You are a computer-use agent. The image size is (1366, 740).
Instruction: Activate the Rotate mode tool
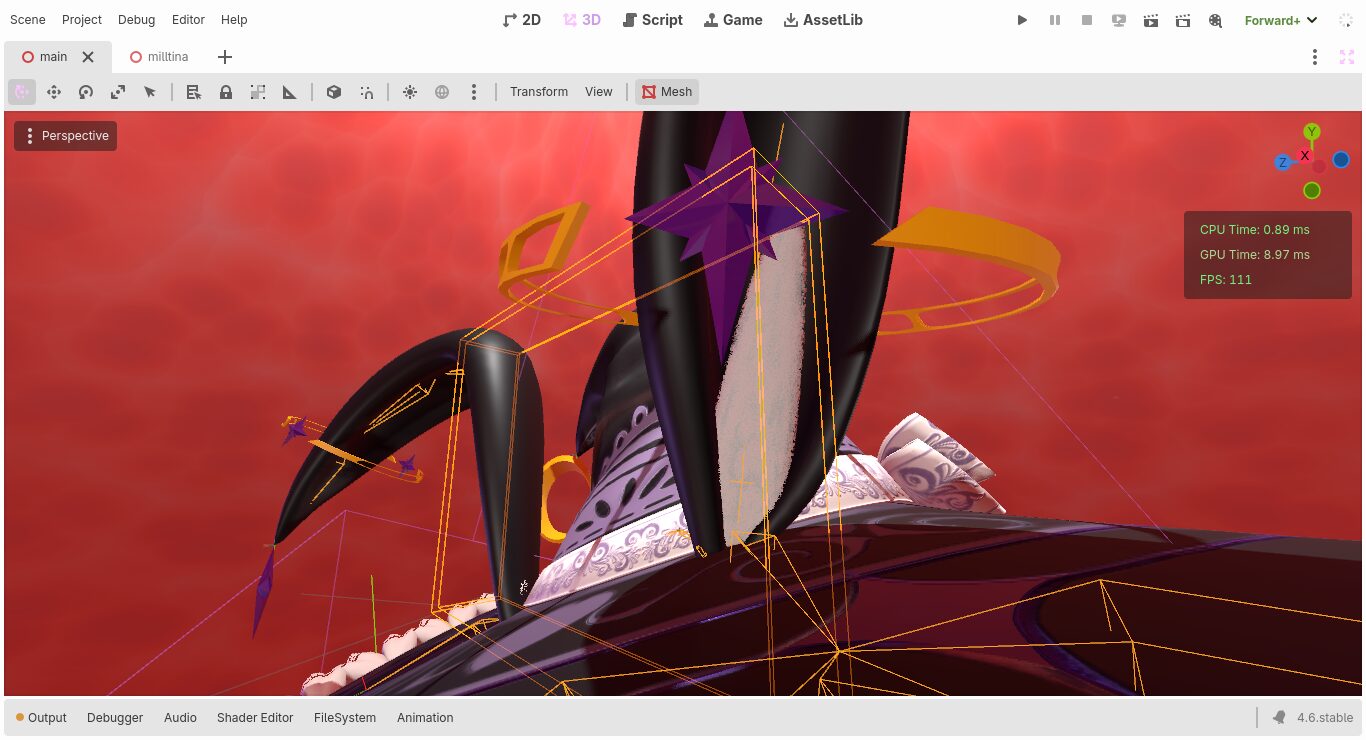[x=86, y=92]
